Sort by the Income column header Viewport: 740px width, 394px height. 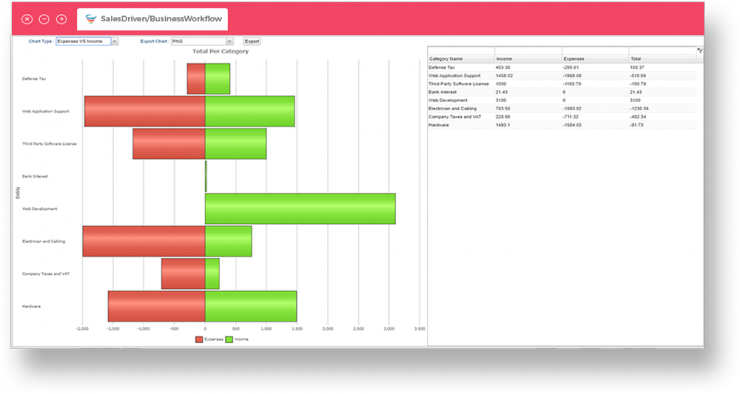(x=528, y=59)
